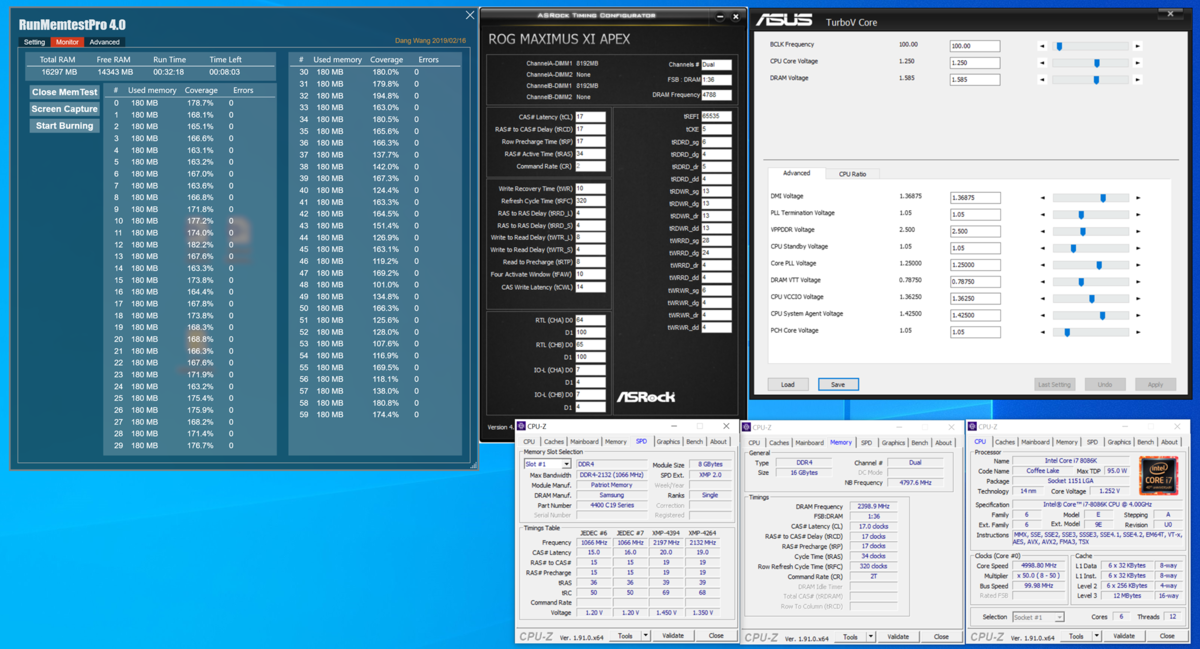
Task: Click the Tools button in the rightmost CPU-Z window
Action: pos(1076,636)
